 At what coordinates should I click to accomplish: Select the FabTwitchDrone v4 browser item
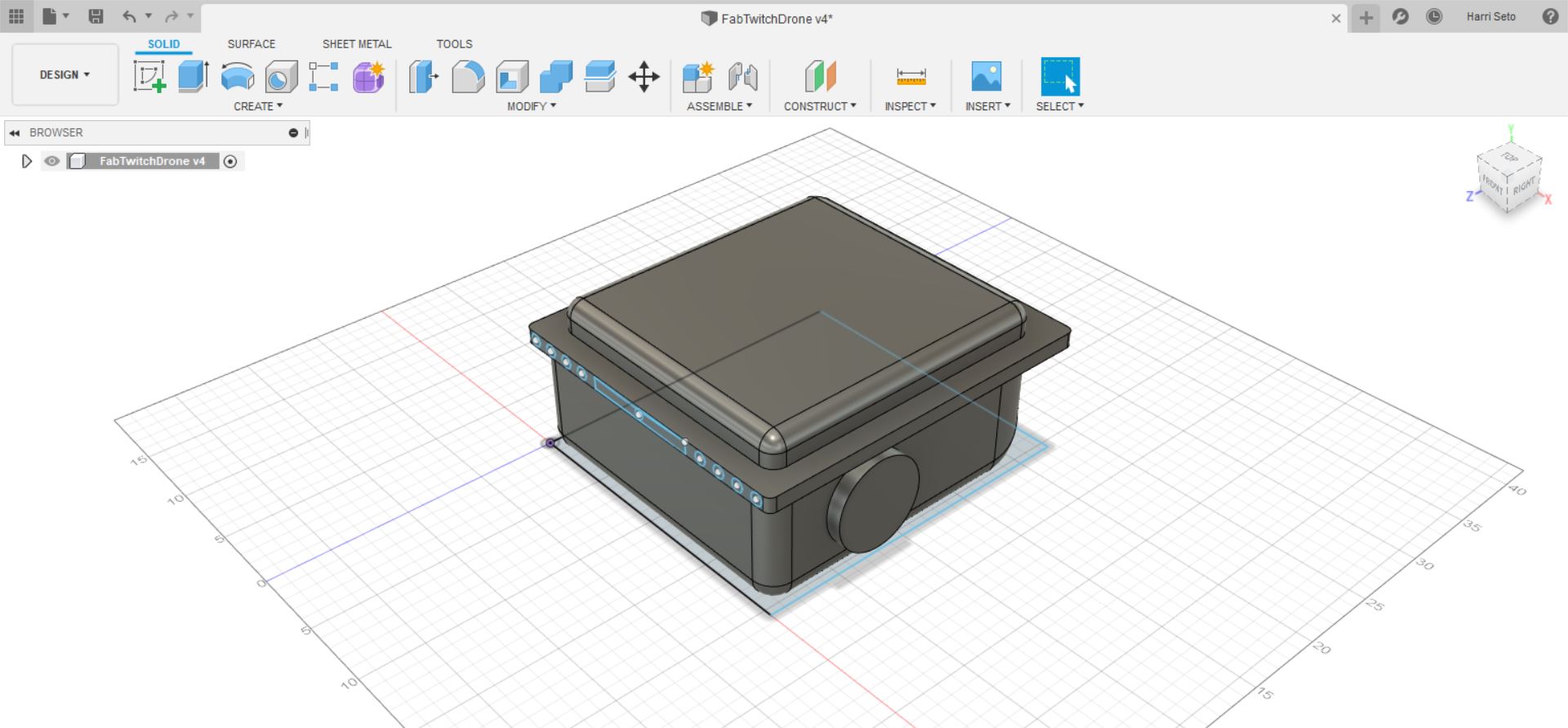(152, 161)
